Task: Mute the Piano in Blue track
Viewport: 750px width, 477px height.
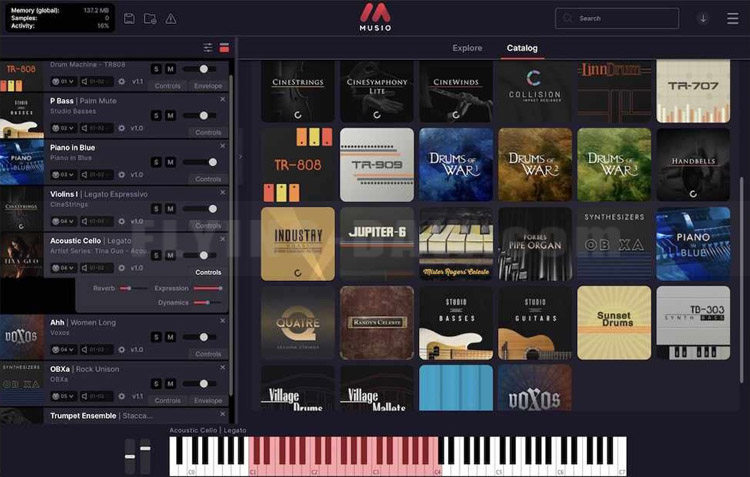Action: coord(170,162)
